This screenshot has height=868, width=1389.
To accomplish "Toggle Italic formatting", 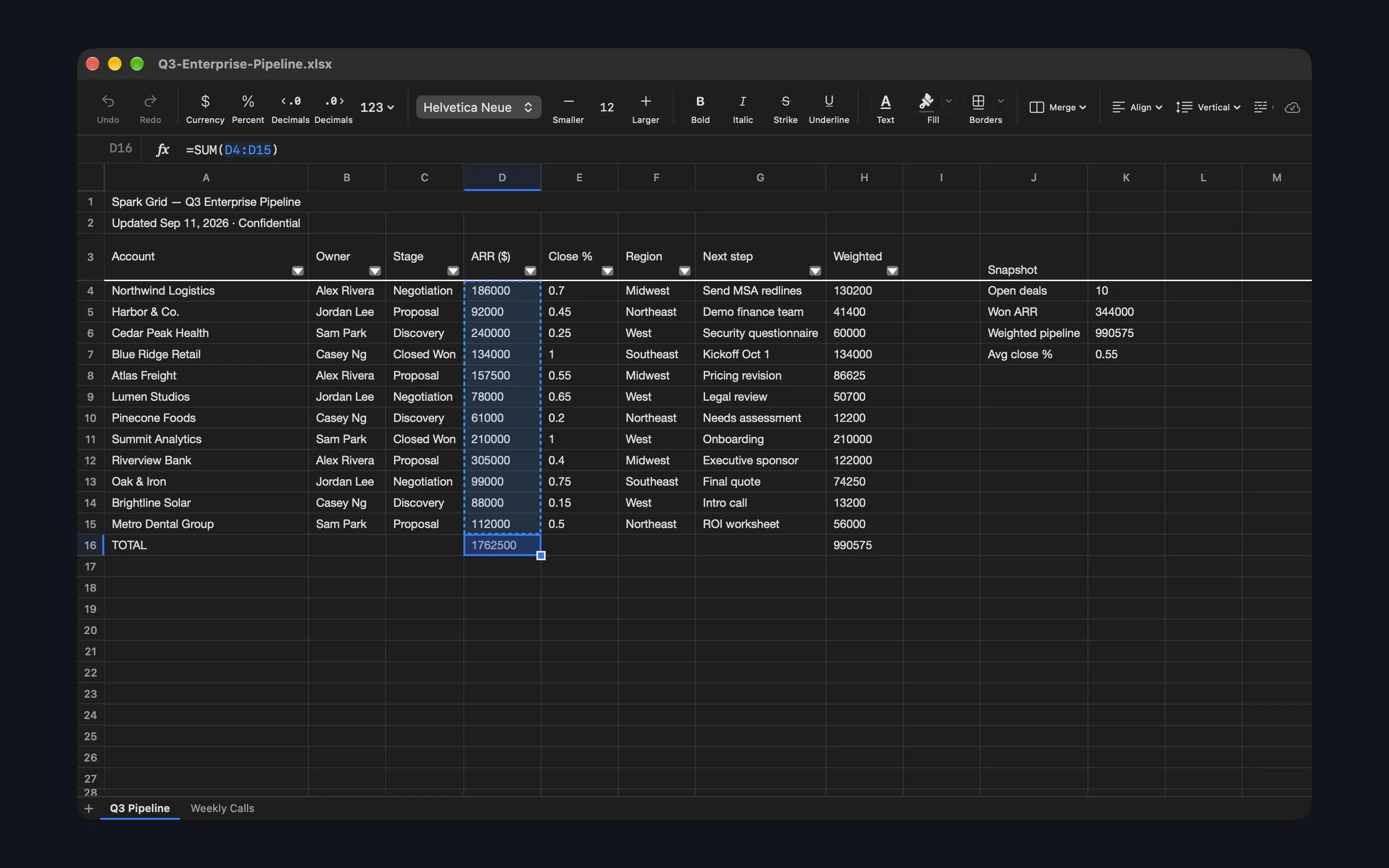I will [742, 108].
